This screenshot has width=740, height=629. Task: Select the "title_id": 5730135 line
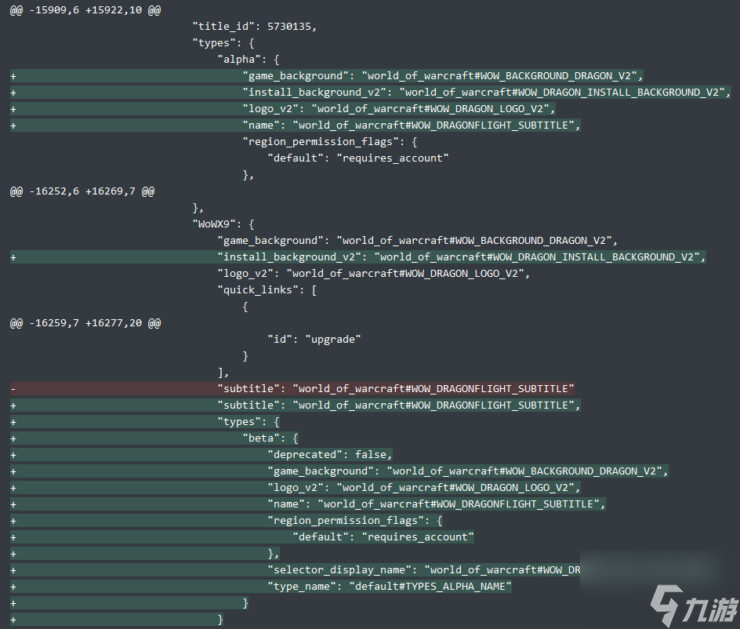[254, 26]
